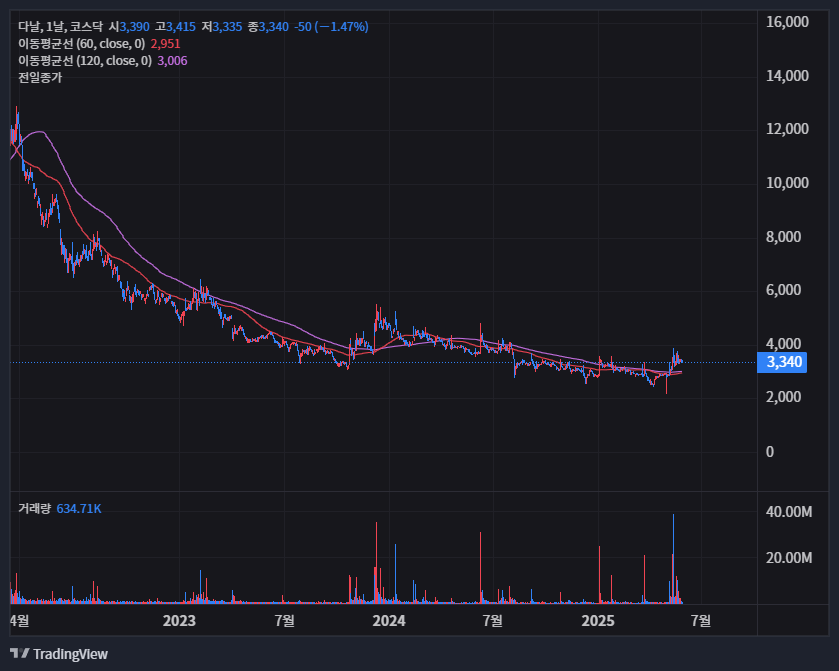
Task: Click the 거래량 volume indicator label
Action: [x=34, y=508]
